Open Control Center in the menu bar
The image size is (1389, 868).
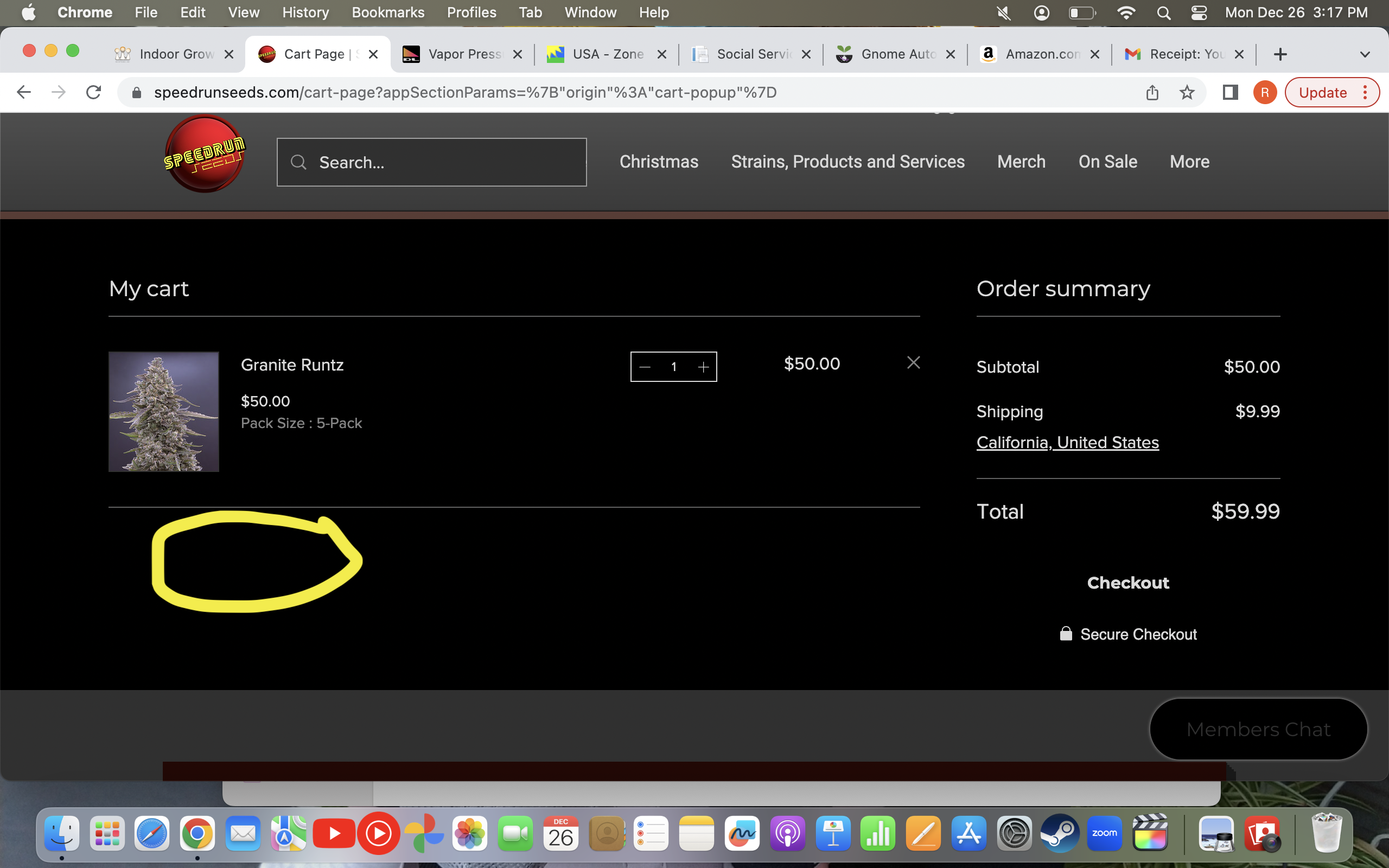pos(1199,12)
